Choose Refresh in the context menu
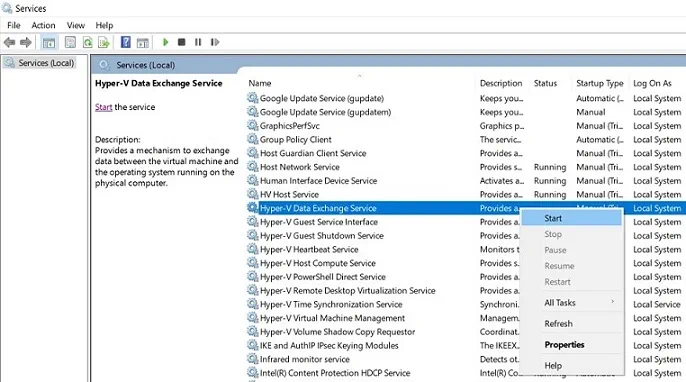 coord(571,323)
